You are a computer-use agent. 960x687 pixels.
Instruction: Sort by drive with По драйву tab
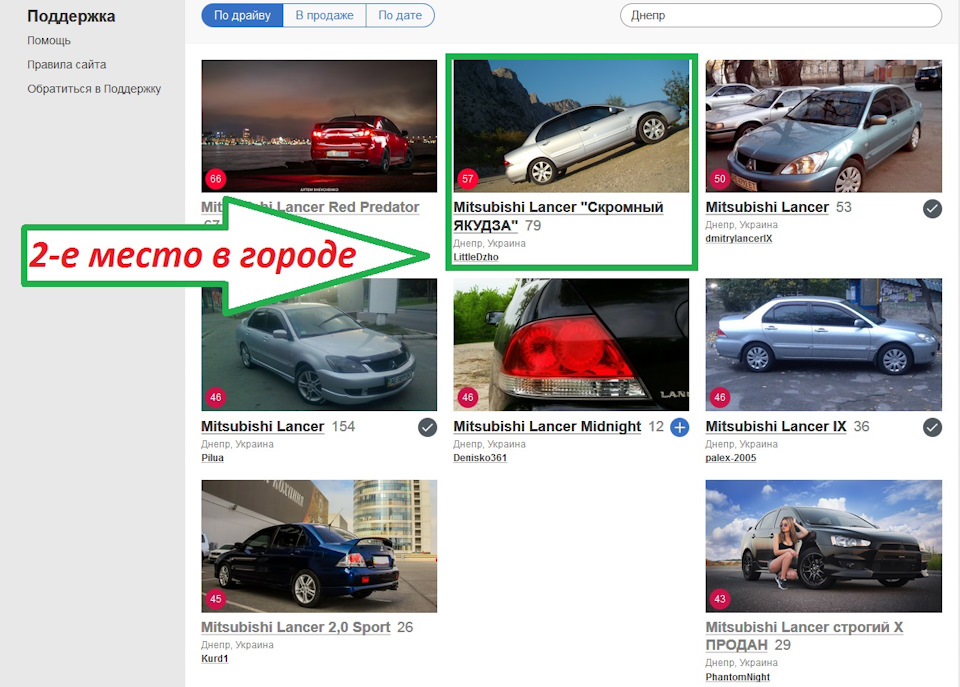pos(242,15)
